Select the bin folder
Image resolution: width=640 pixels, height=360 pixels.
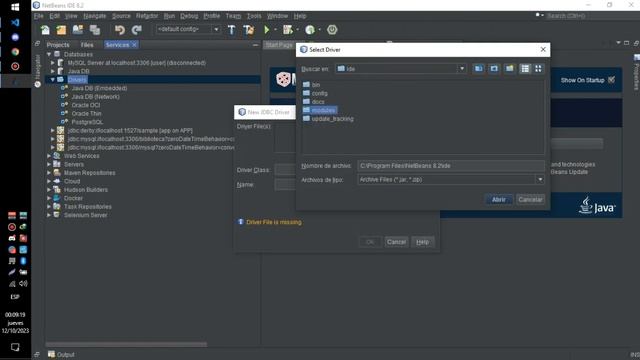[x=311, y=84]
